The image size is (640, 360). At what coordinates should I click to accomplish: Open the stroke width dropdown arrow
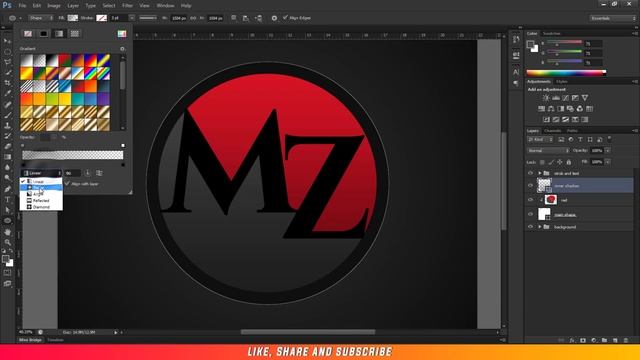point(131,18)
